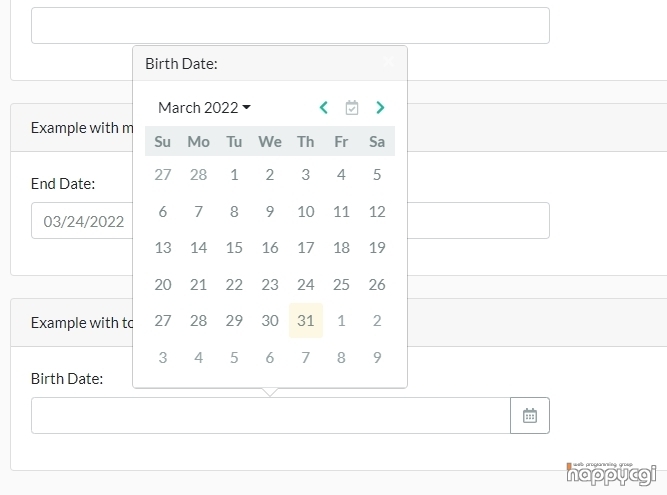This screenshot has width=667, height=495.
Task: Pick April 1 in the fifth row
Action: click(x=341, y=321)
